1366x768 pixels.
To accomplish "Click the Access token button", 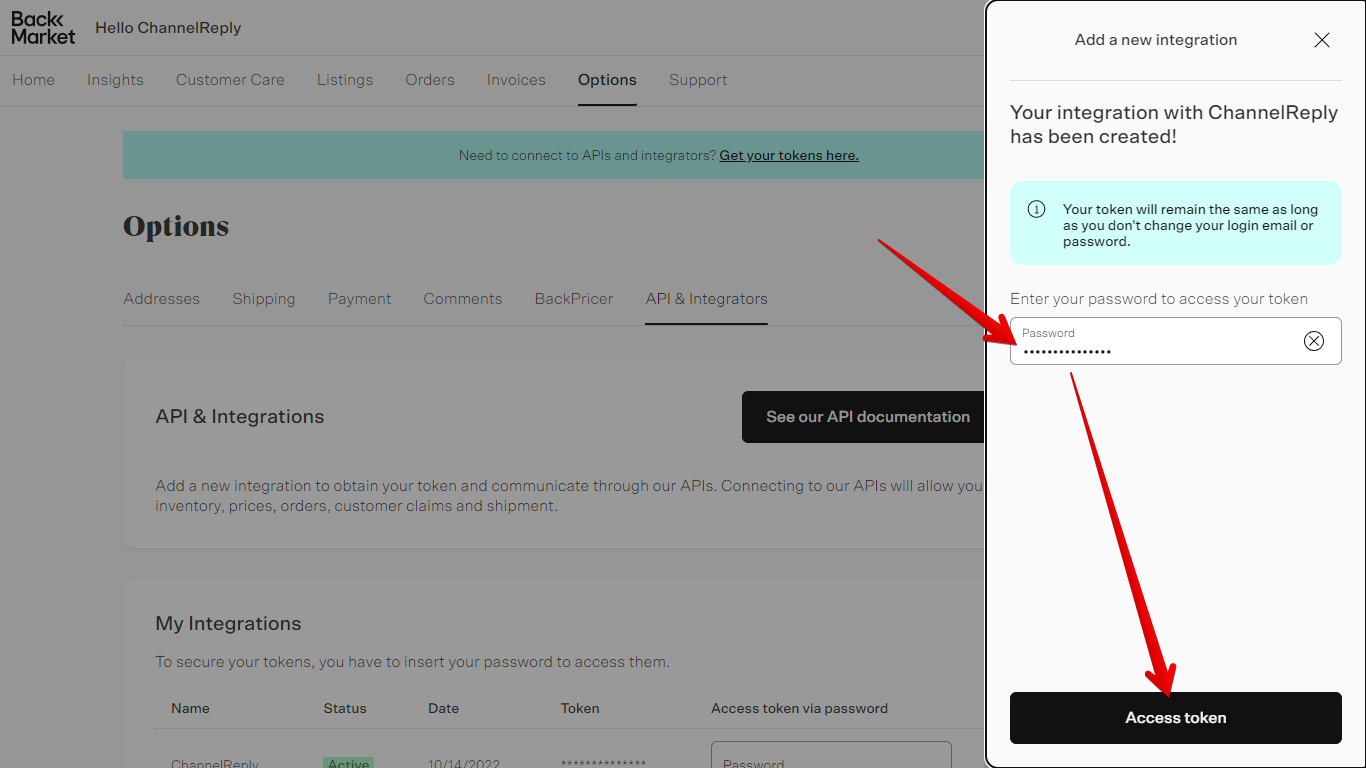I will 1176,718.
